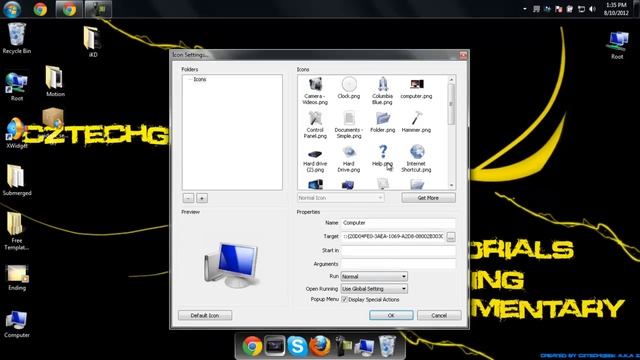The width and height of the screenshot is (640, 360).
Task: Open the Motion folder on the desktop
Action: 55,81
